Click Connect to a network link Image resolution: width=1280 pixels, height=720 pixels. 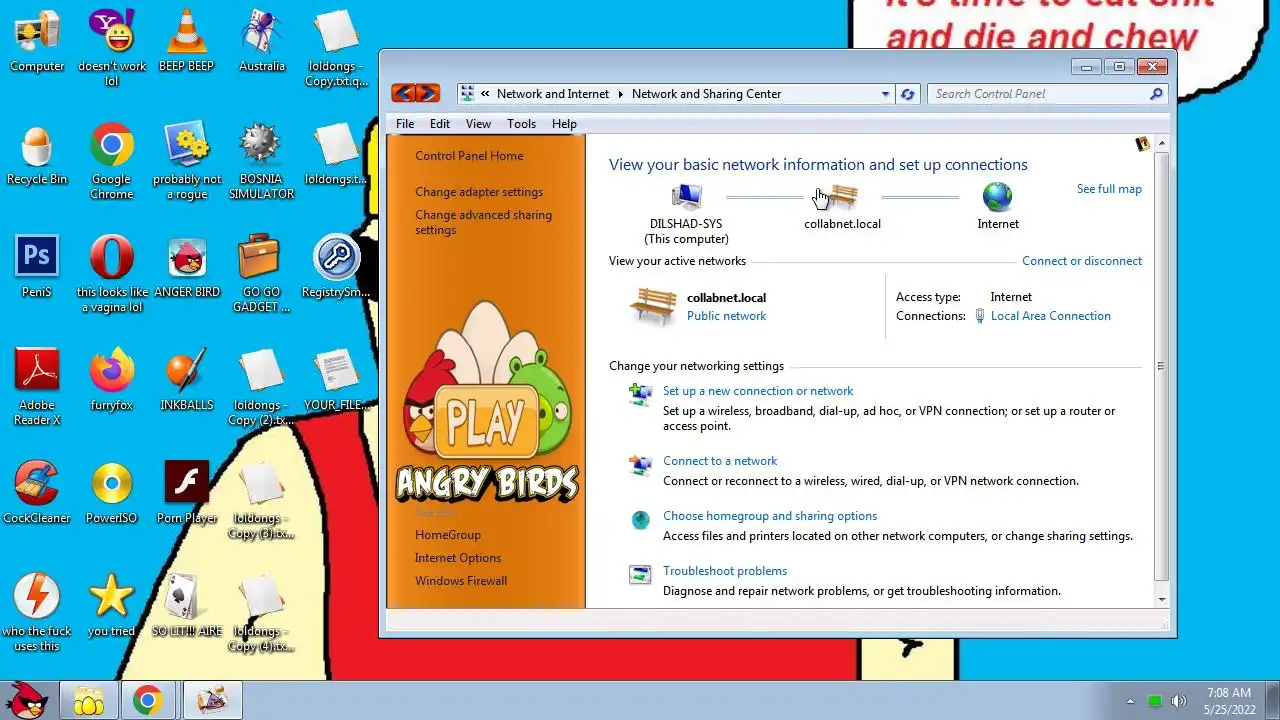[x=720, y=461]
